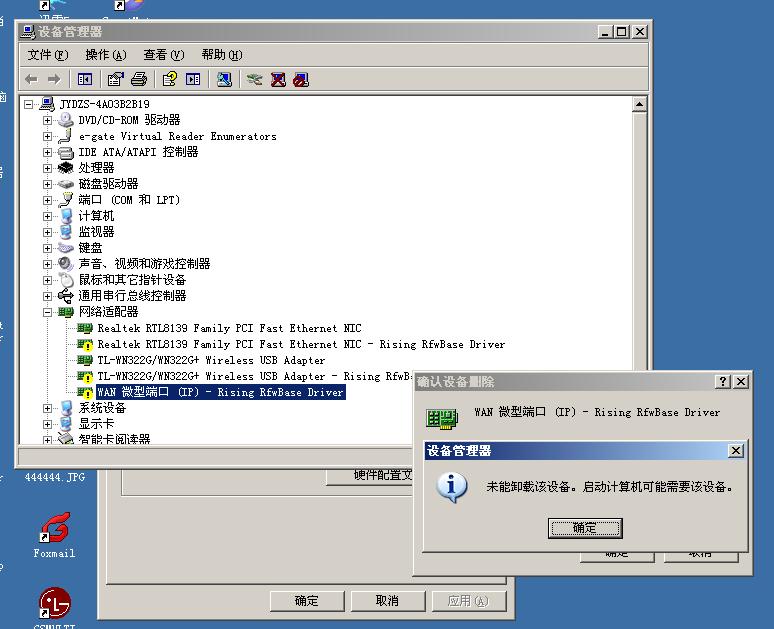Select TL-WN322G Wireless USB Adapter - Rising RfwB entry
774x629 pixels.
[x=254, y=376]
